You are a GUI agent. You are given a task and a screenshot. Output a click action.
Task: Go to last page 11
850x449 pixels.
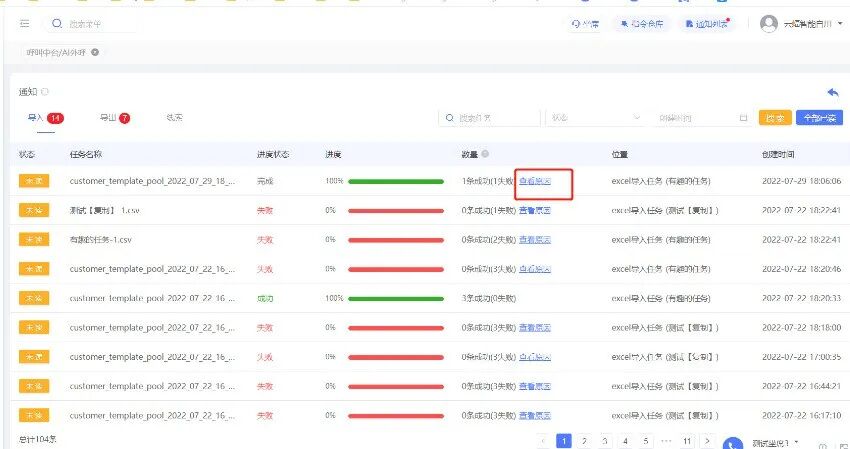point(687,441)
